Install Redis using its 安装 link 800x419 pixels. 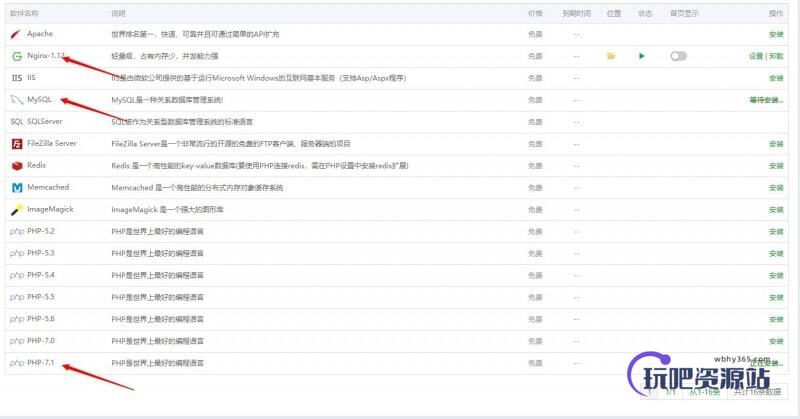(x=776, y=166)
